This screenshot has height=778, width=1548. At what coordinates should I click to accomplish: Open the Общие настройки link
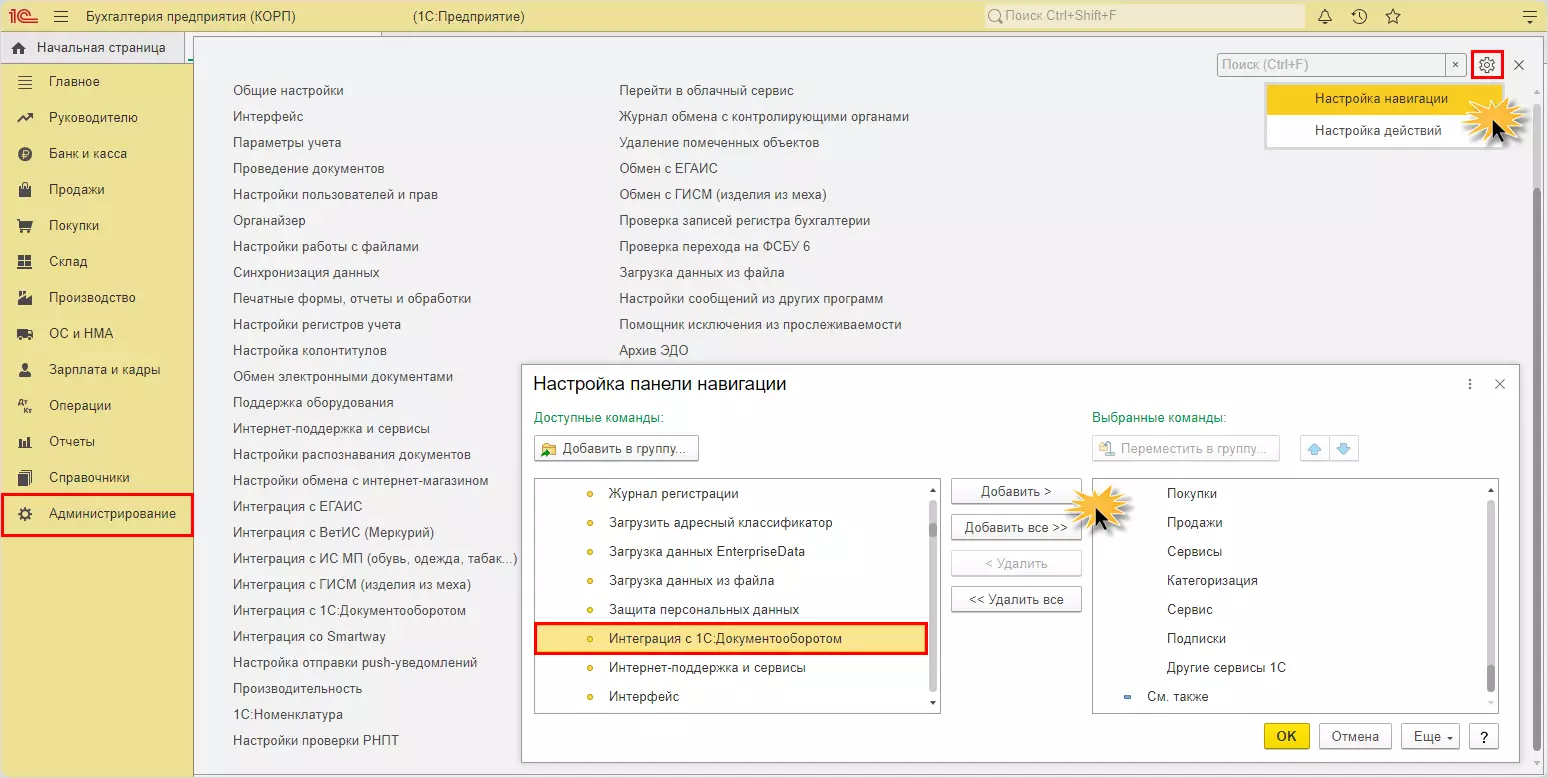[288, 91]
